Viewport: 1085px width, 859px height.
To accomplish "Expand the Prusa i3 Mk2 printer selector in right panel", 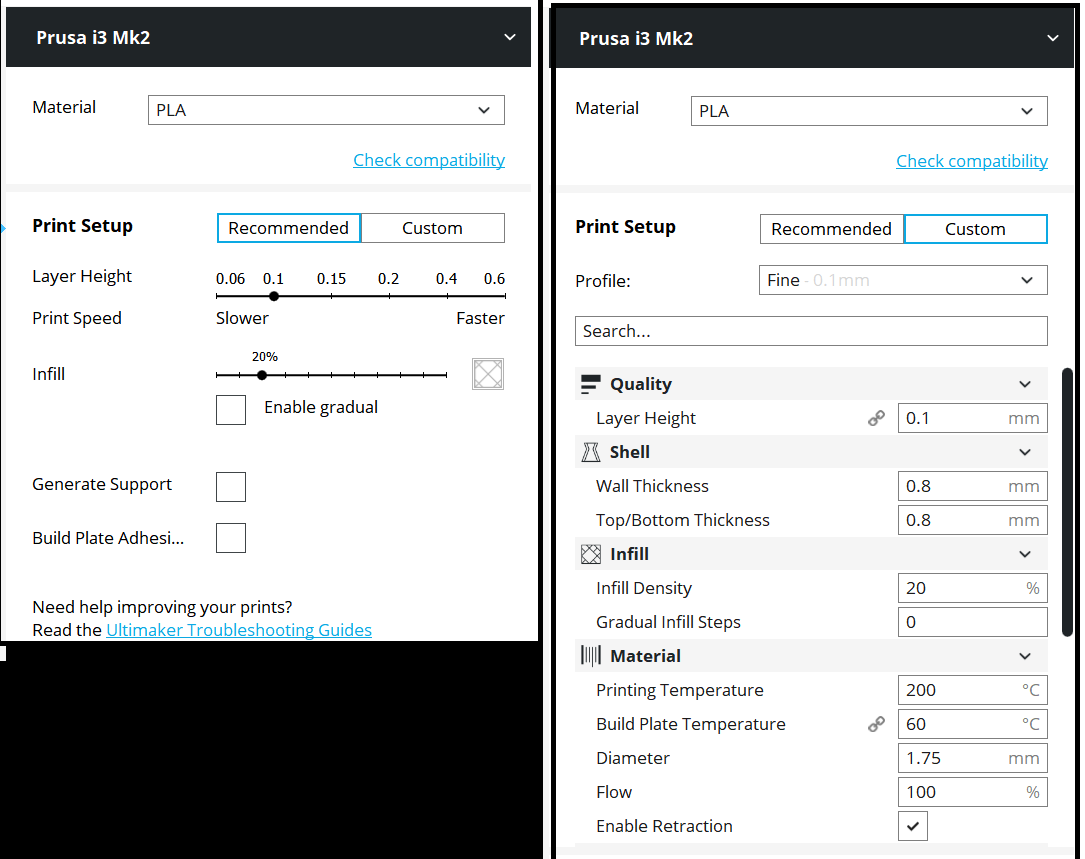I will pyautogui.click(x=815, y=38).
